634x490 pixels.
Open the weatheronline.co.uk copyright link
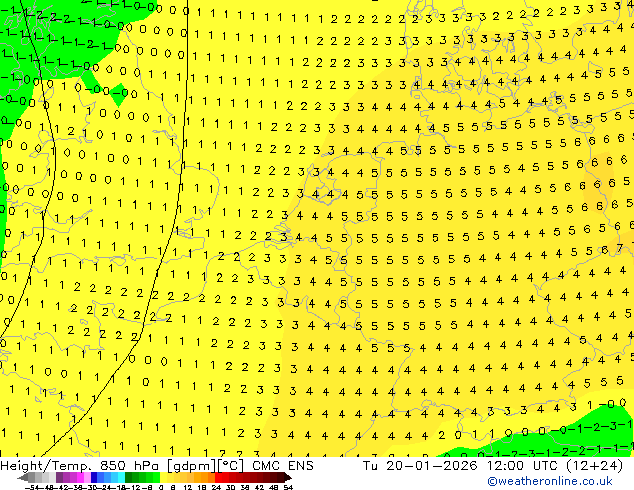tap(550, 481)
